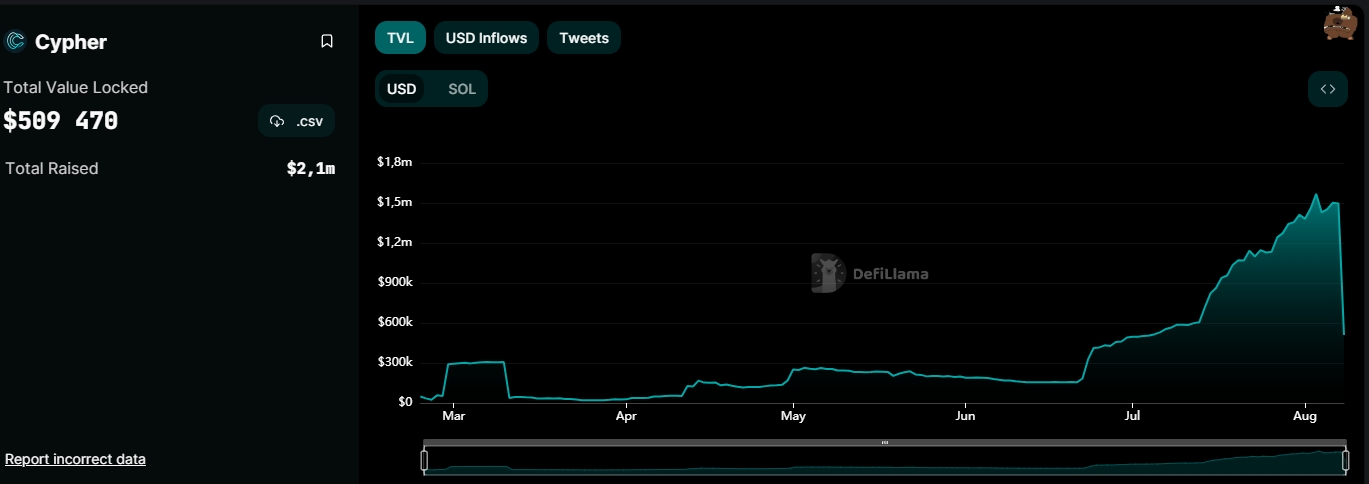This screenshot has height=484, width=1369.
Task: Click the mini overview chart in range selector
Action: [885, 460]
